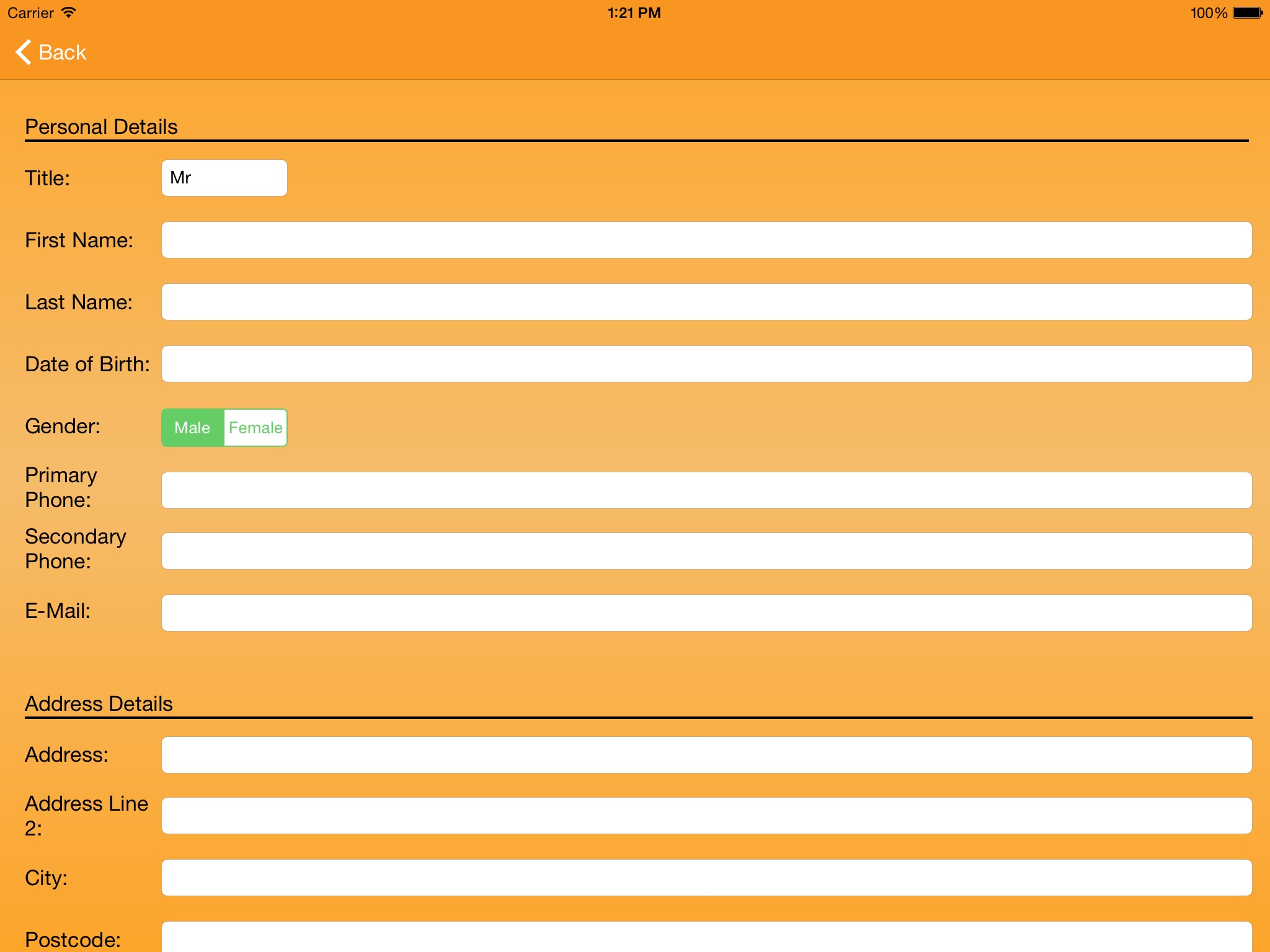Tap the status bar clock
This screenshot has width=1270, height=952.
(634, 12)
